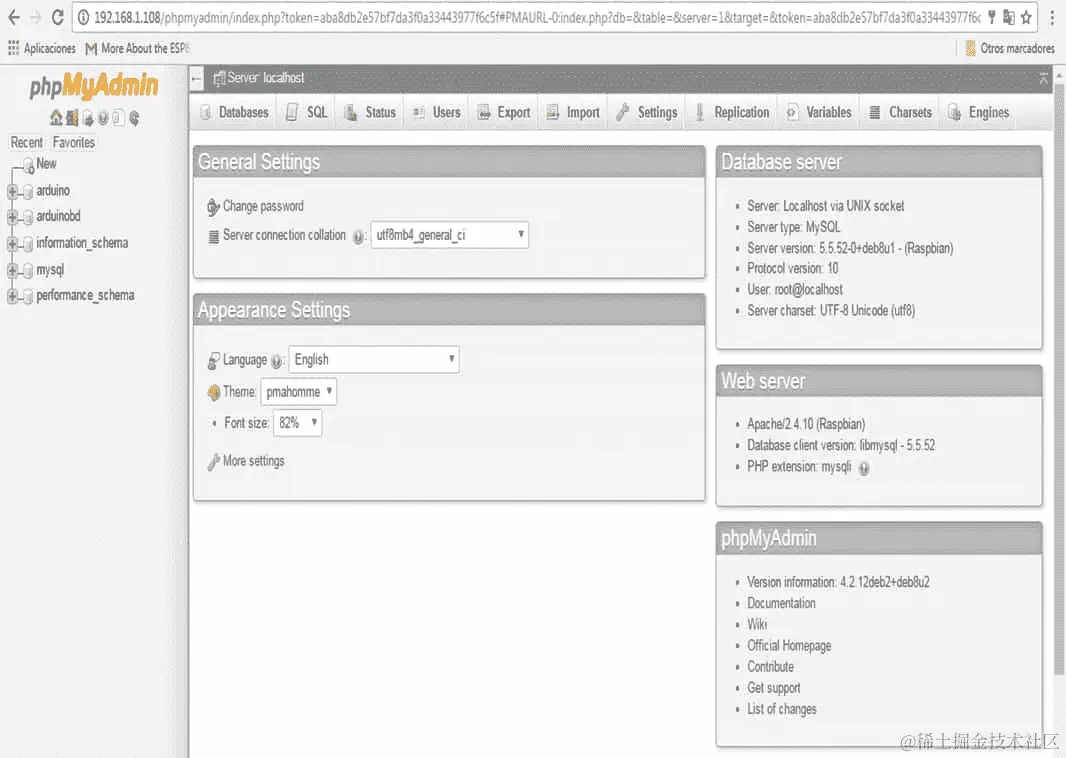
Task: Collapse navigation panel with arrow beside Server header
Action: coord(196,79)
